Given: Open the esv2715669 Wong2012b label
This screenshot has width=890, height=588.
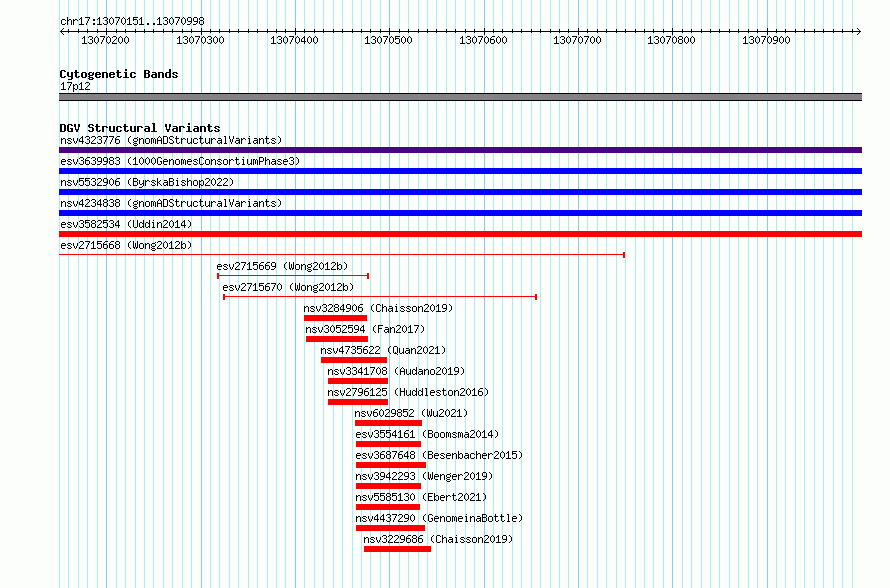Looking at the screenshot, I should 282,266.
